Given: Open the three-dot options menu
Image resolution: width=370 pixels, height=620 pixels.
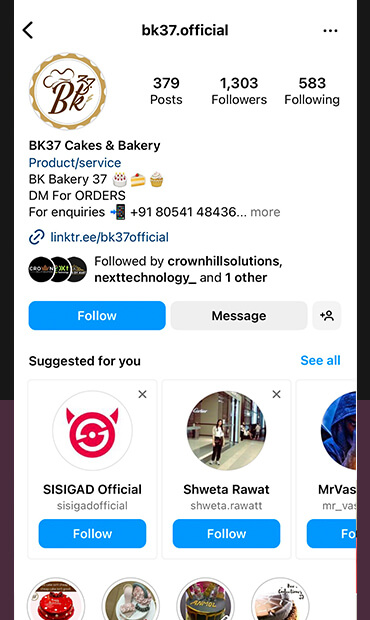Looking at the screenshot, I should pos(330,30).
